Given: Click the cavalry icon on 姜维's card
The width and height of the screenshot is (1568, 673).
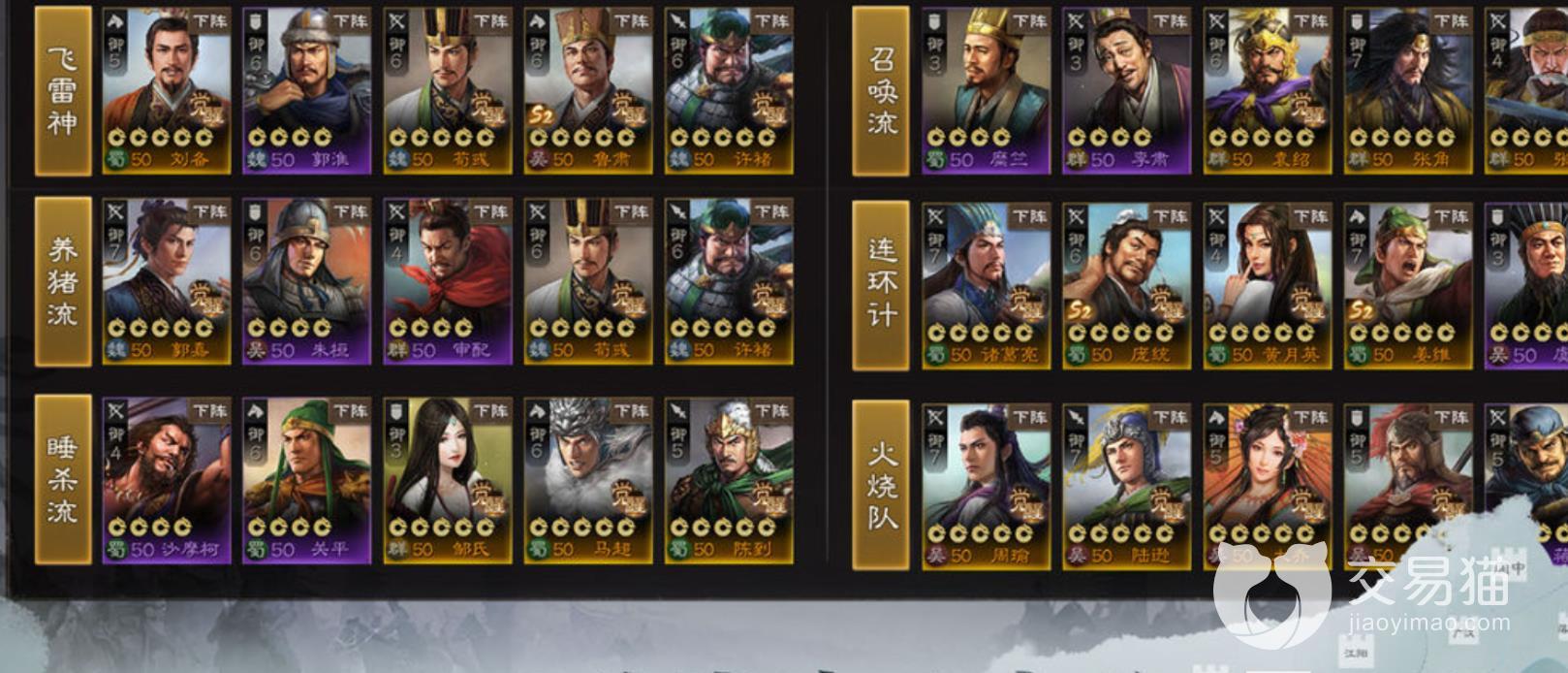Looking at the screenshot, I should pyautogui.click(x=1356, y=217).
